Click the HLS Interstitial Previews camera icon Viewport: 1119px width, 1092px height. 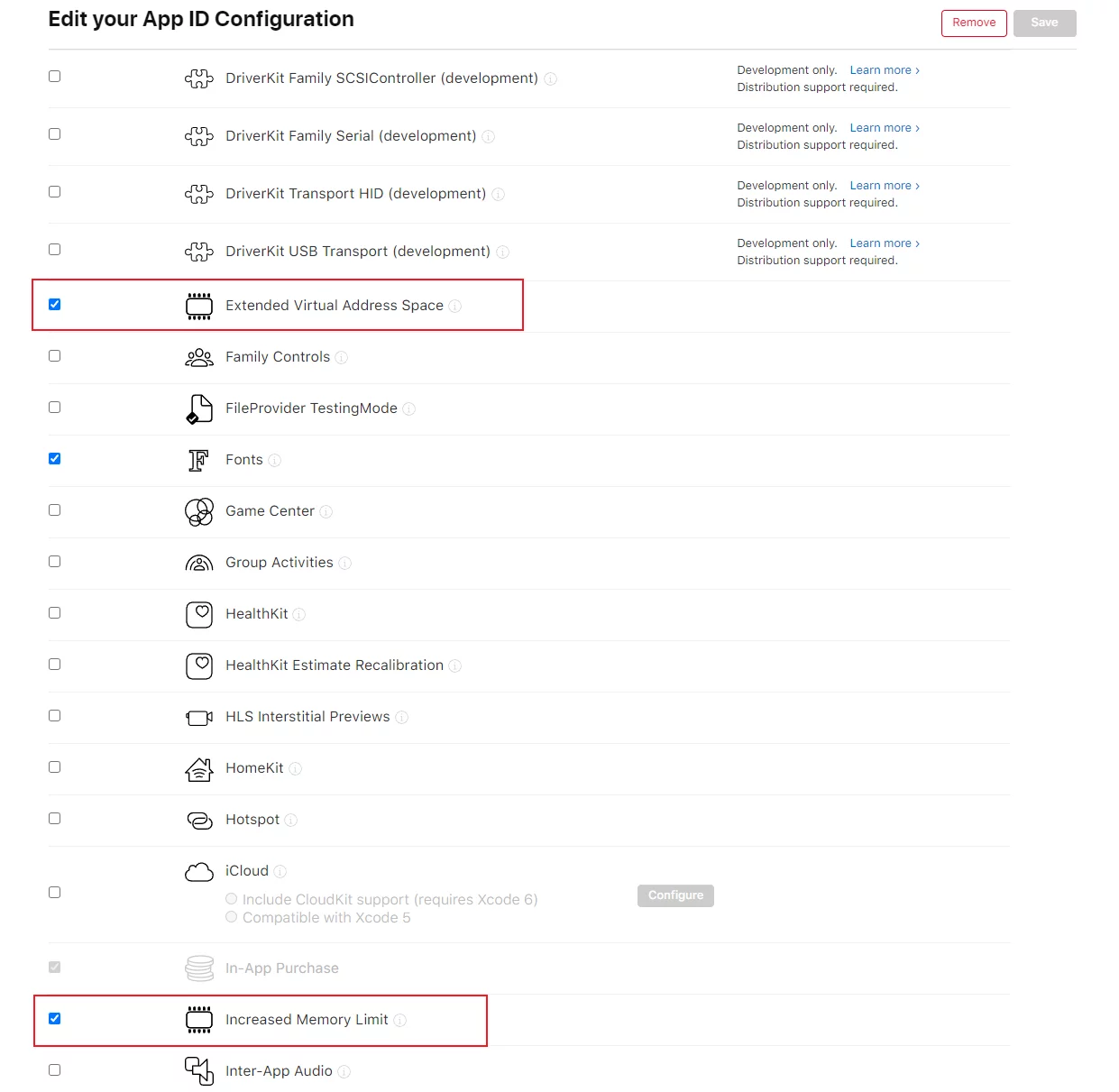click(x=198, y=718)
